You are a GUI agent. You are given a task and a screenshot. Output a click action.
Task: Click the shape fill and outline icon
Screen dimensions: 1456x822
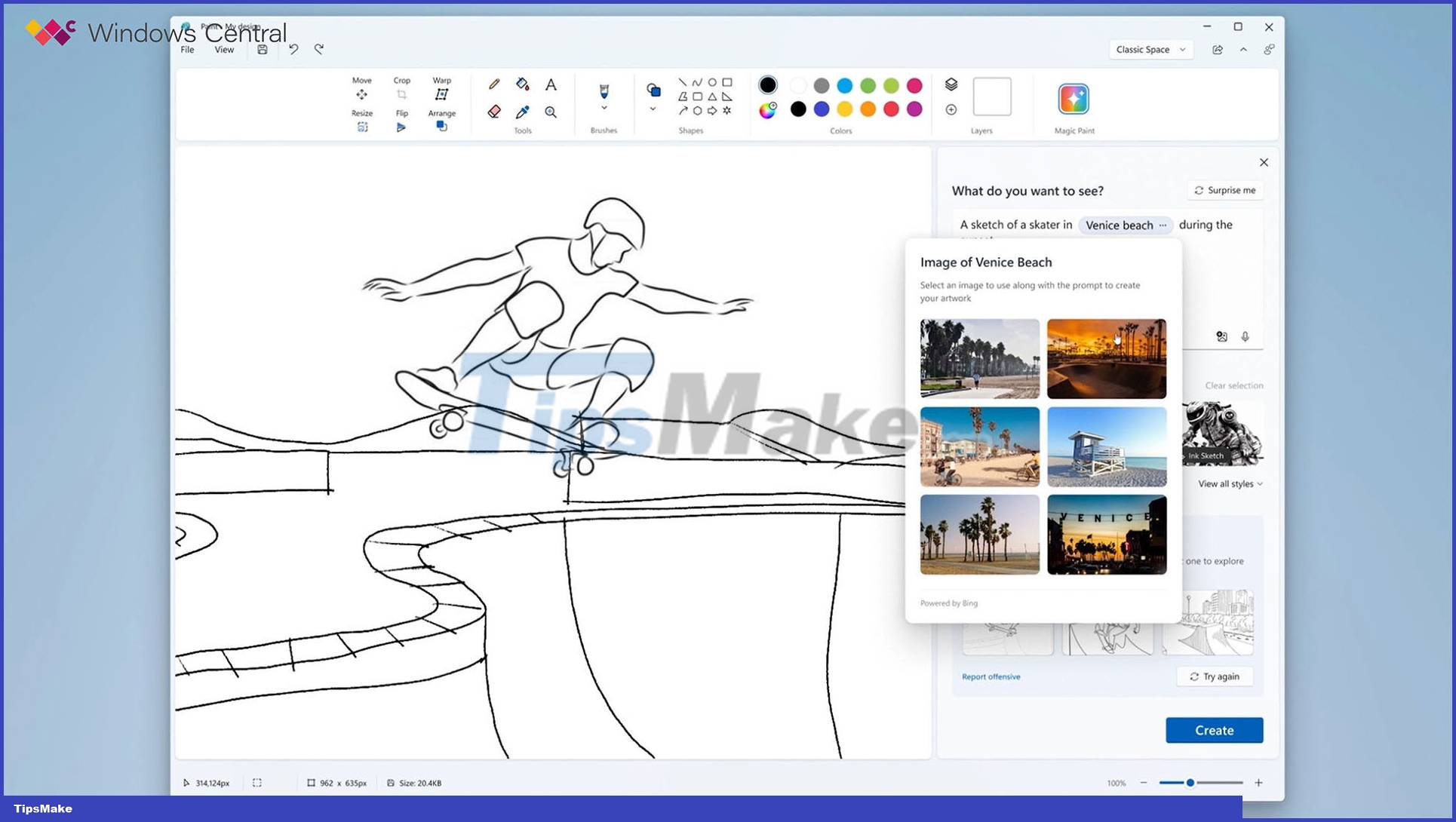click(653, 90)
